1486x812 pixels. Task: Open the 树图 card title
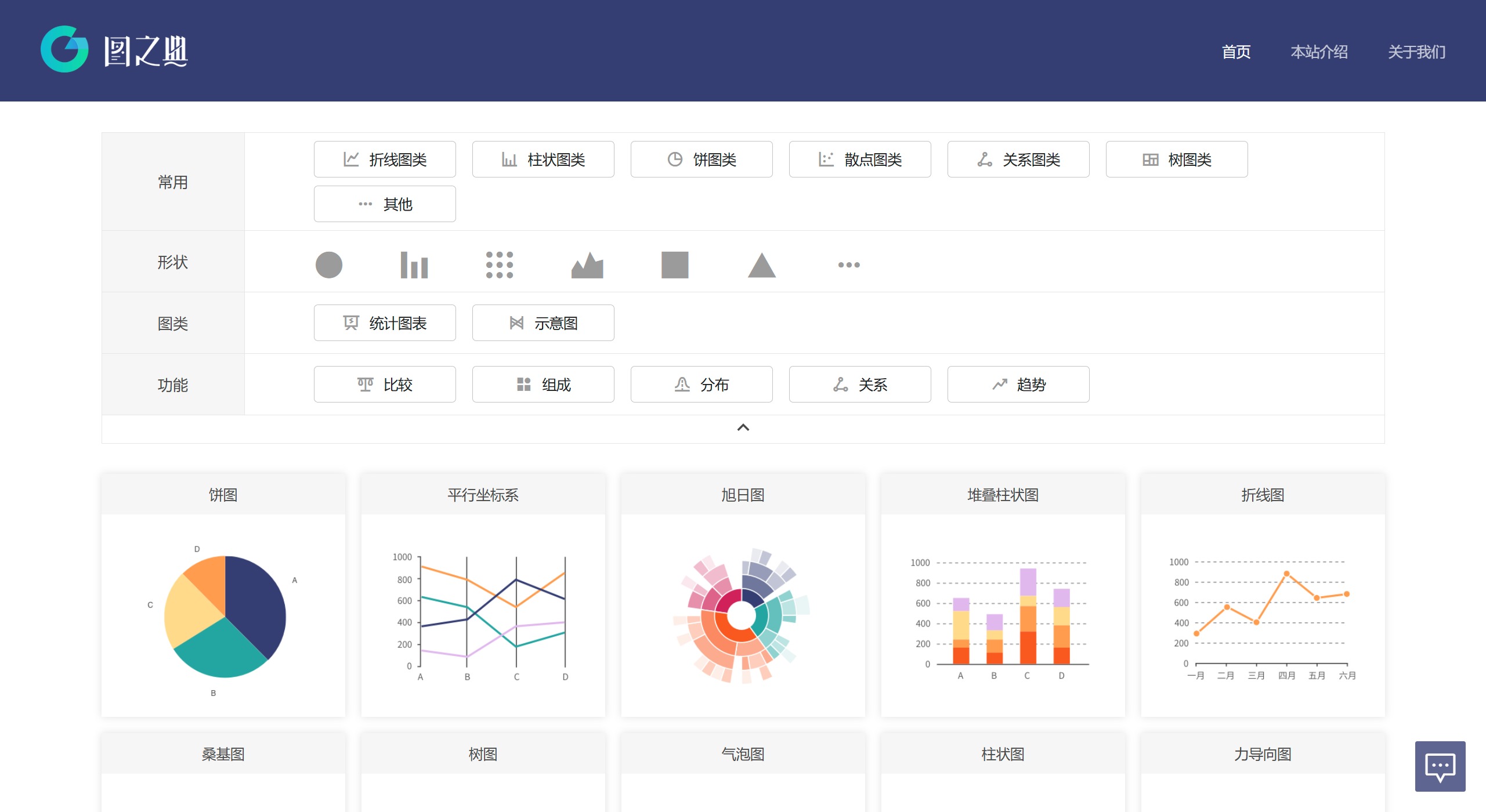click(483, 754)
